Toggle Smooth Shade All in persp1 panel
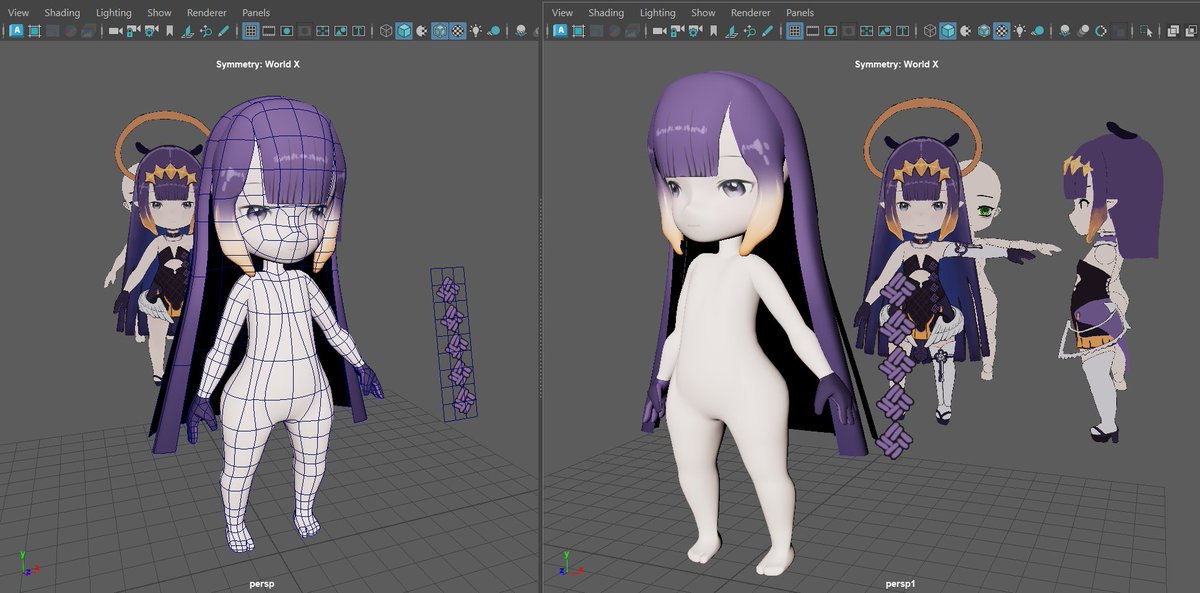This screenshot has width=1200, height=593. click(948, 31)
